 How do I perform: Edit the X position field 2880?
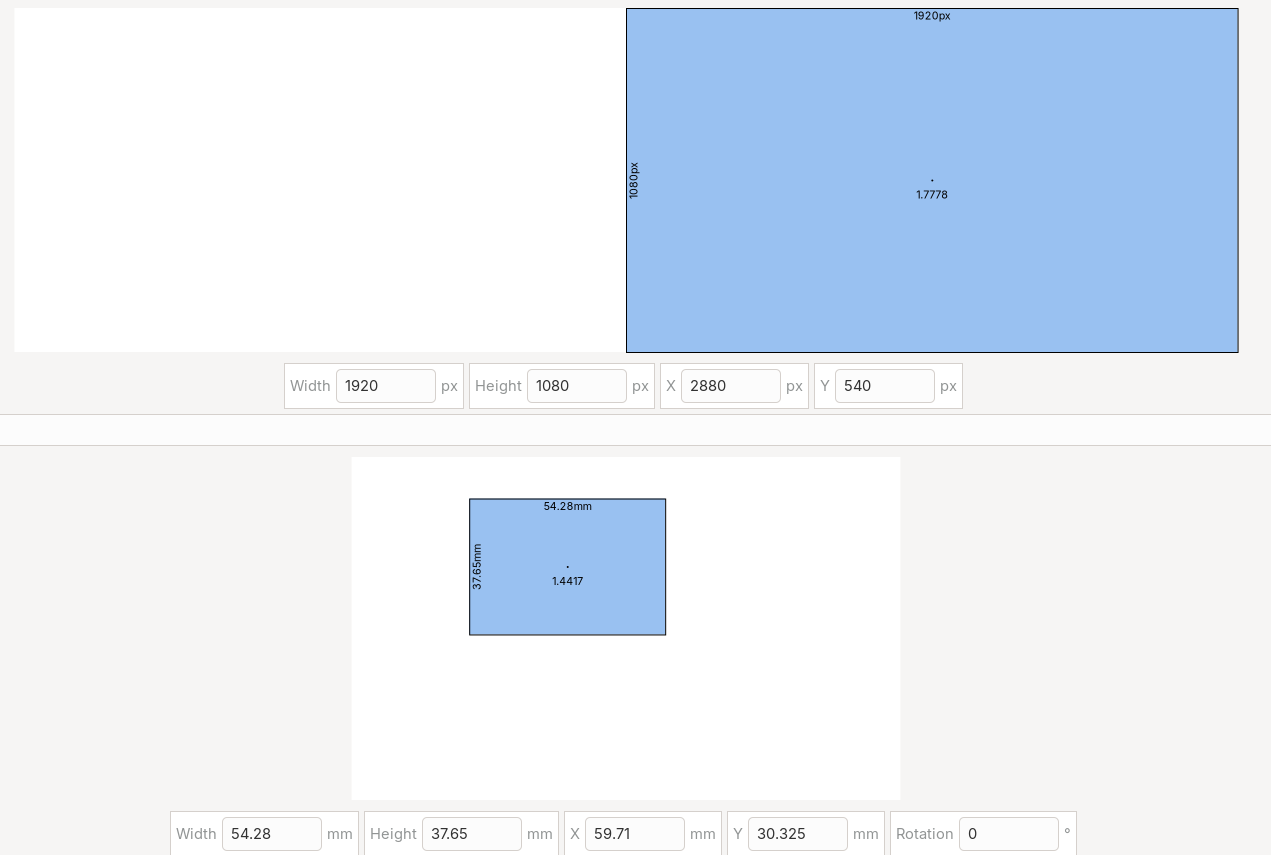731,386
